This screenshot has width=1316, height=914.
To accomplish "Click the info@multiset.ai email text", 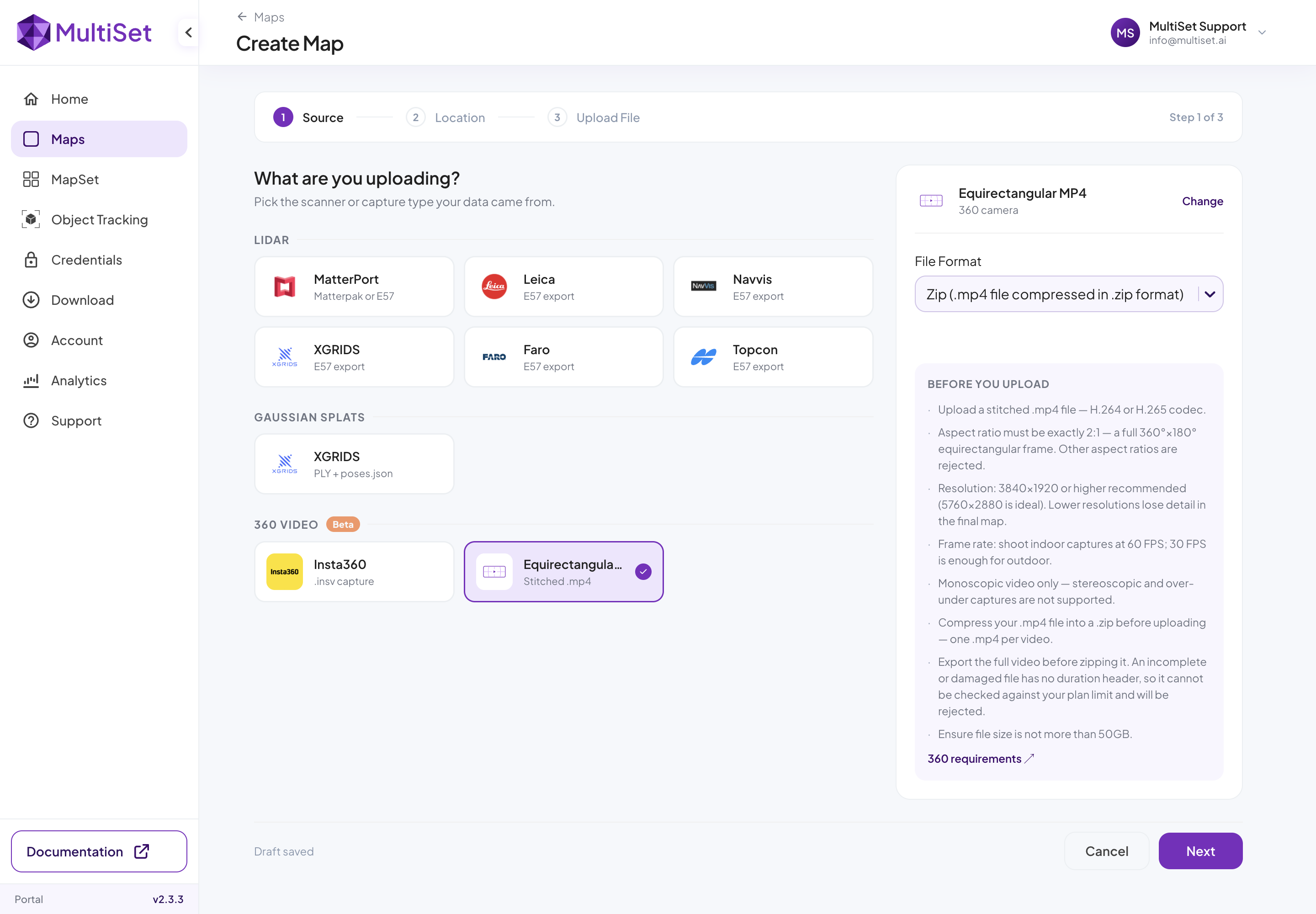I will [1187, 41].
